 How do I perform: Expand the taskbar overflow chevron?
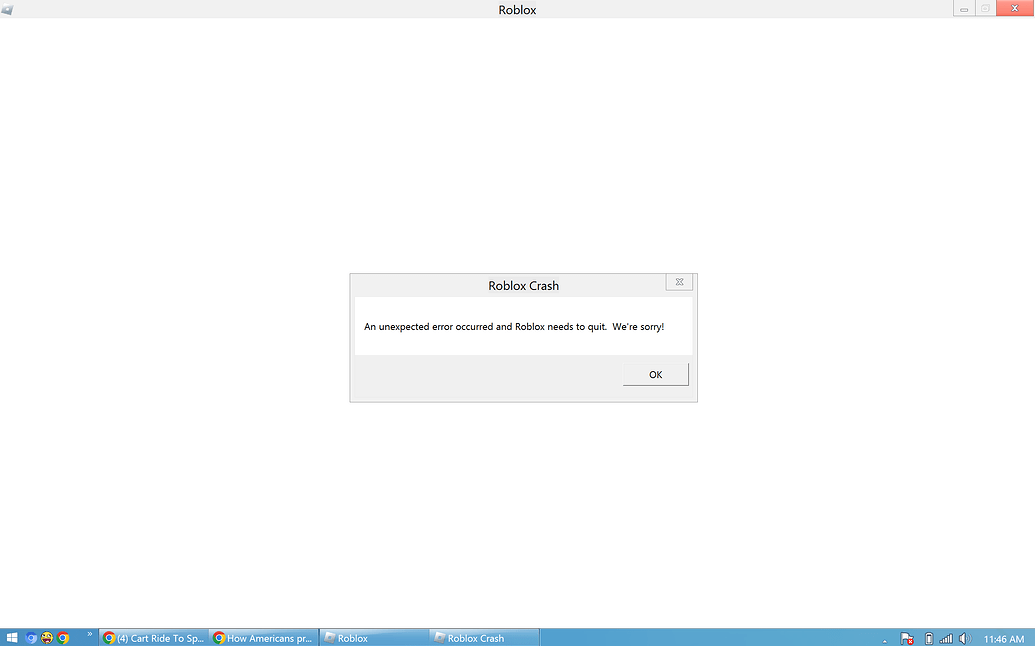90,634
